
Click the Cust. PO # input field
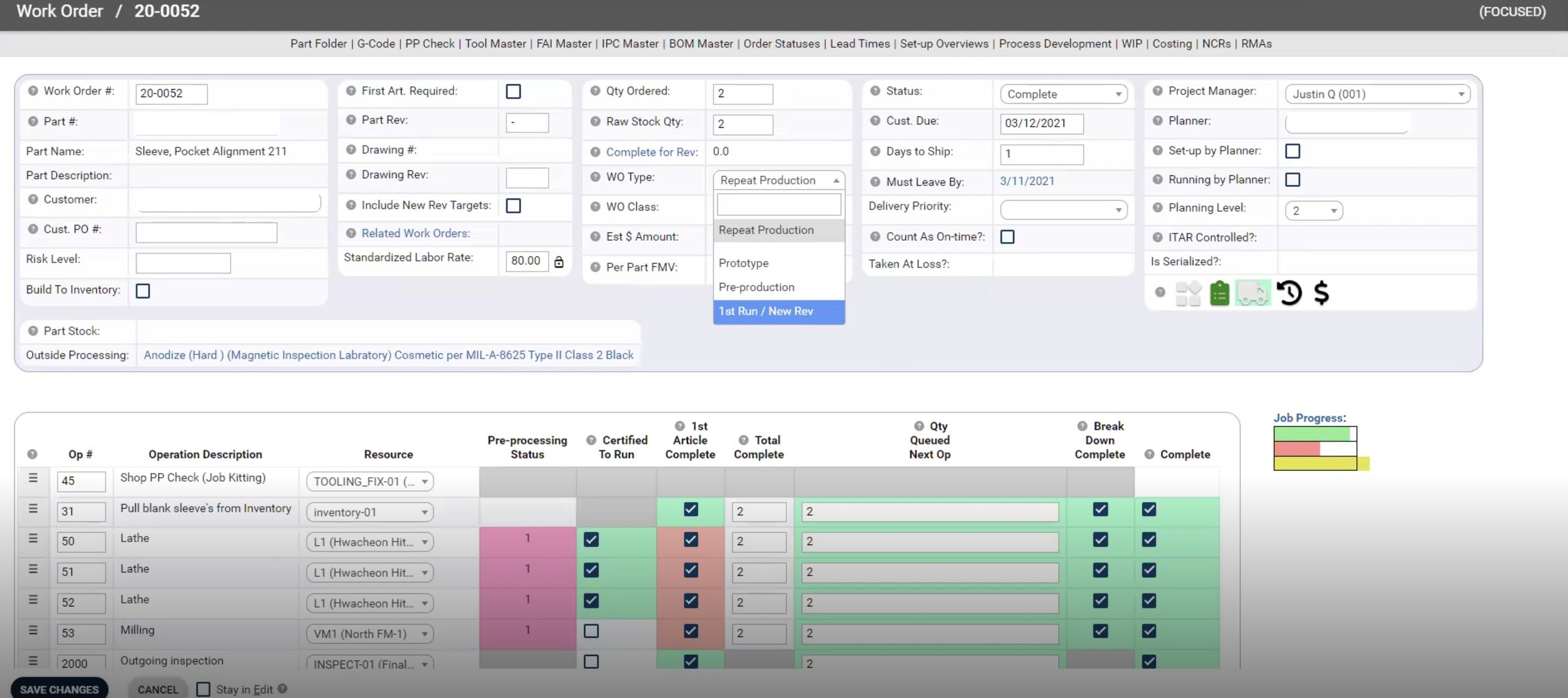click(x=206, y=233)
